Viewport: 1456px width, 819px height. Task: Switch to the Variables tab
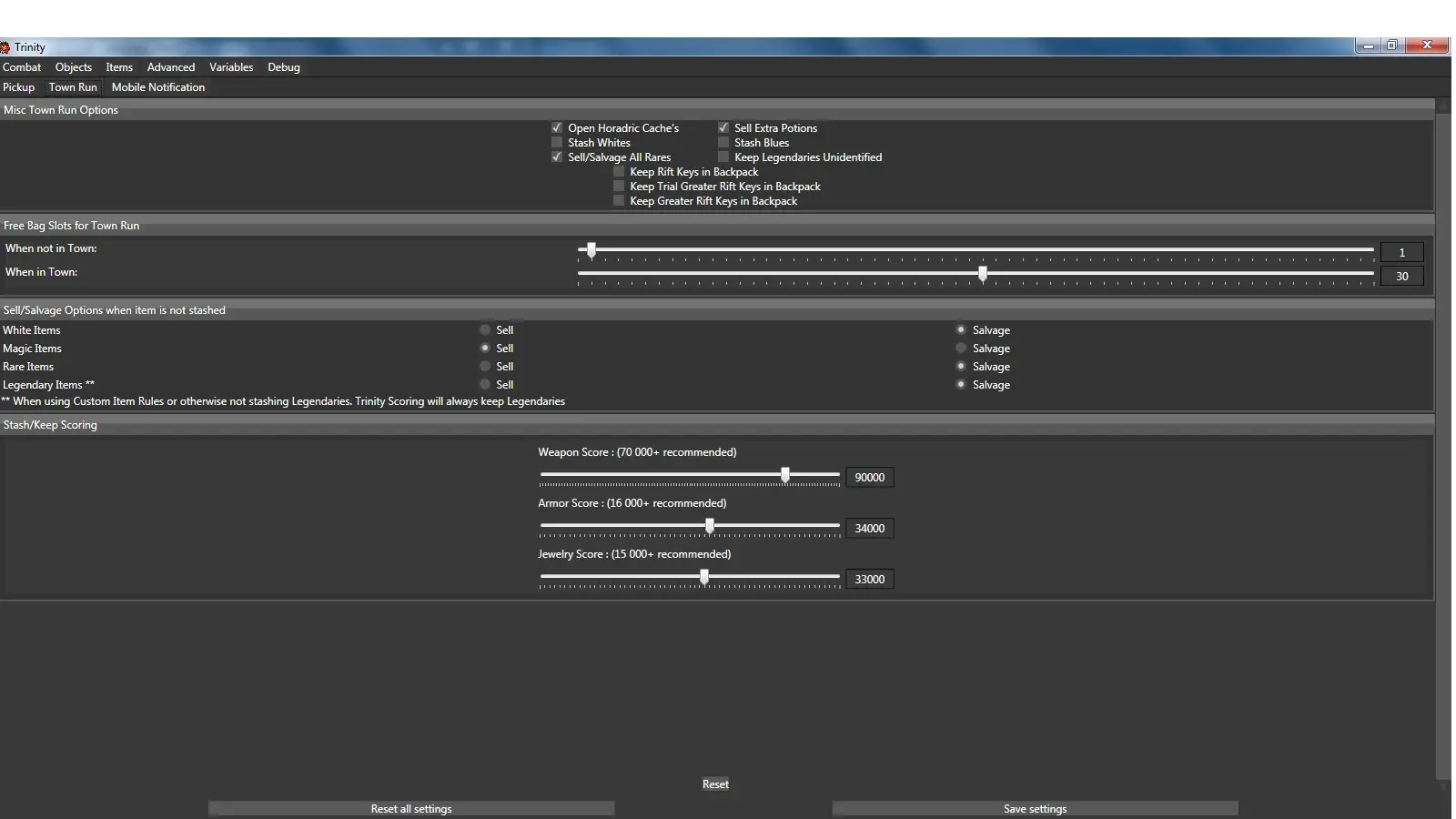231,67
